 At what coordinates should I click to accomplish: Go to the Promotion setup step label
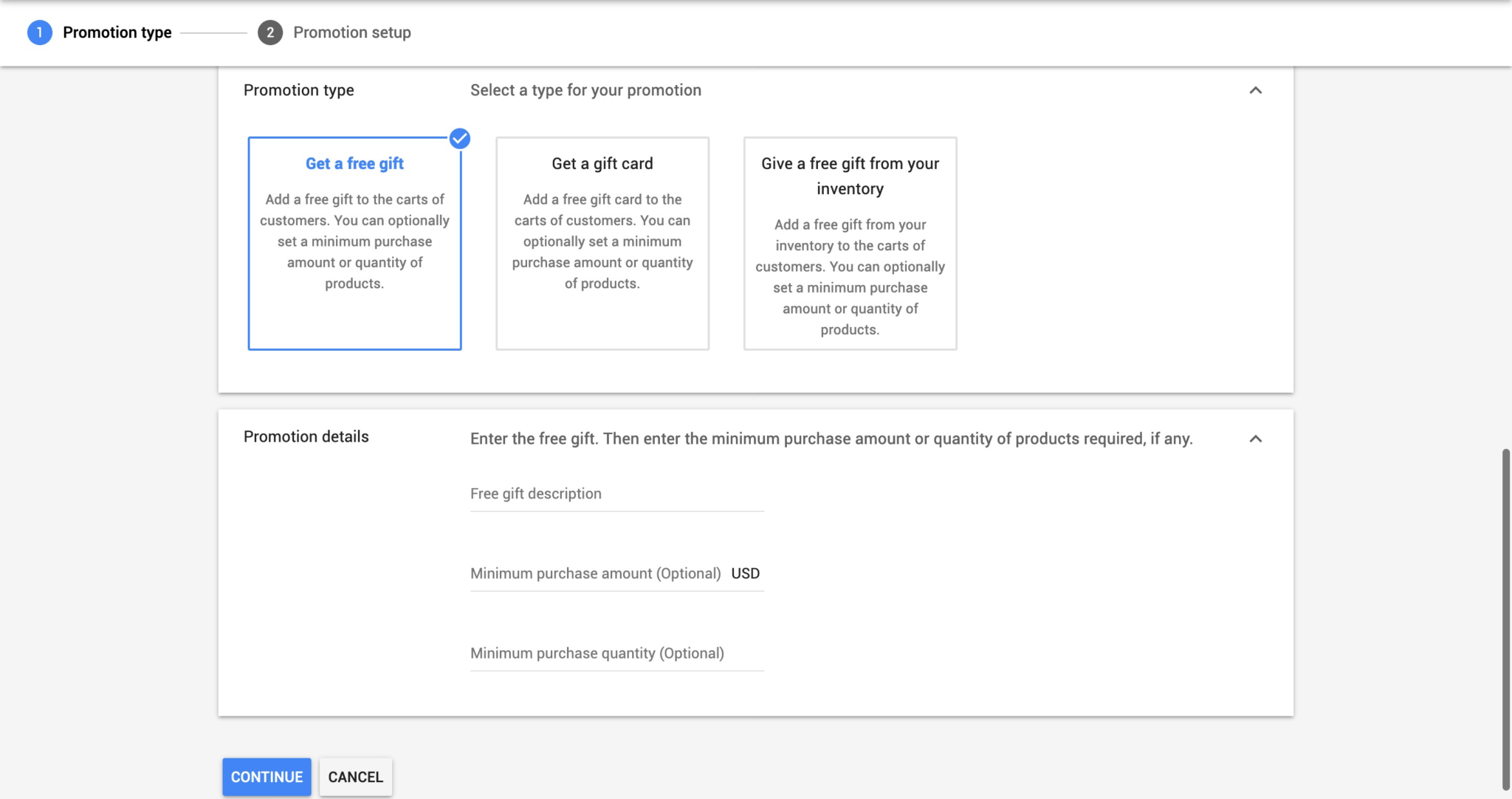[352, 32]
